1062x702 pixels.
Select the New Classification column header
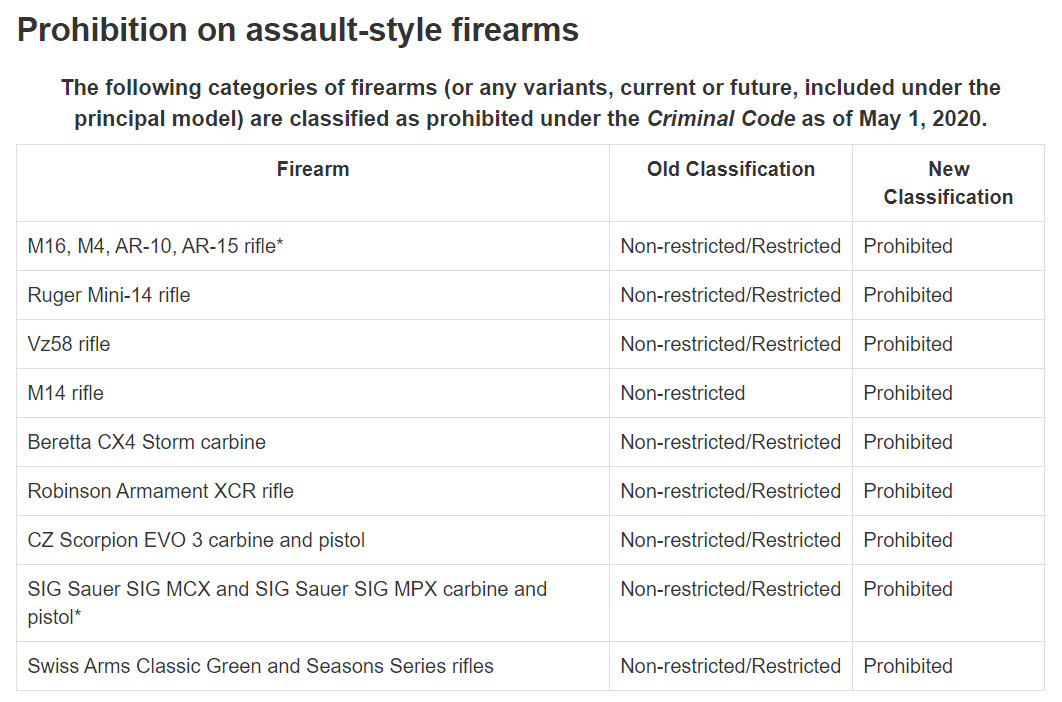tap(948, 183)
